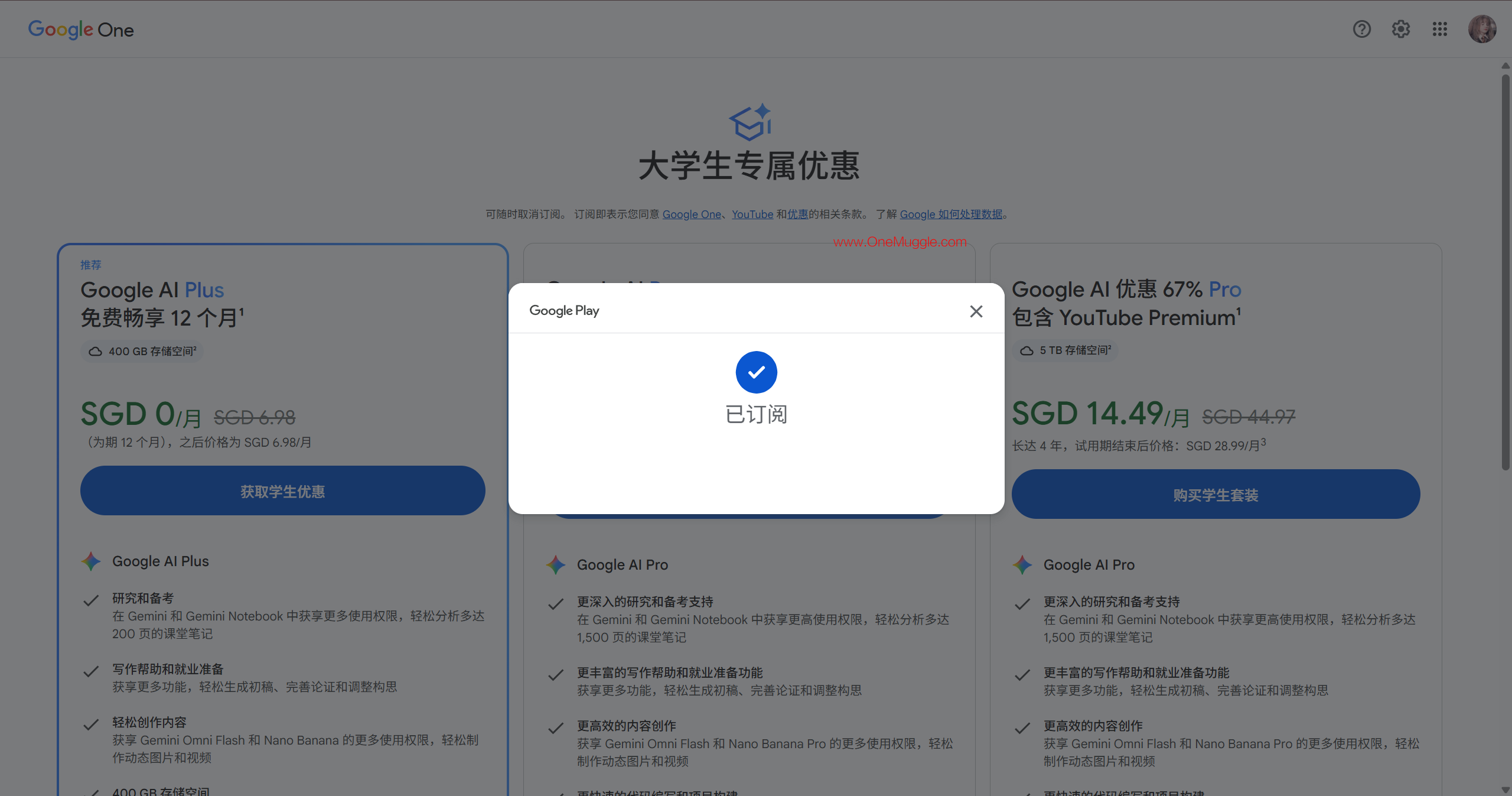Screen dimensions: 1512x796
Task: Click the page vertical scrollbar
Action: pyautogui.click(x=1506, y=272)
